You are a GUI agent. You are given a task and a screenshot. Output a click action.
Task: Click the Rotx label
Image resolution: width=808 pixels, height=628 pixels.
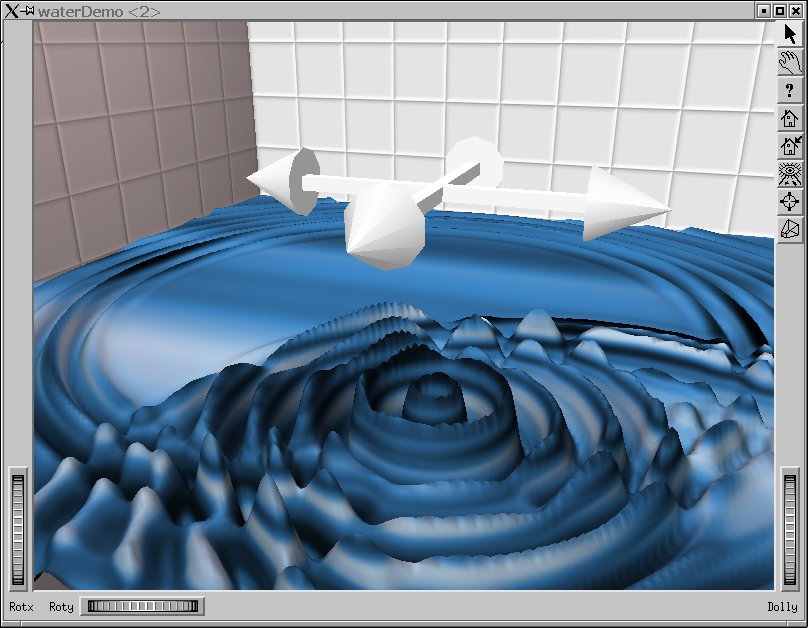21,607
